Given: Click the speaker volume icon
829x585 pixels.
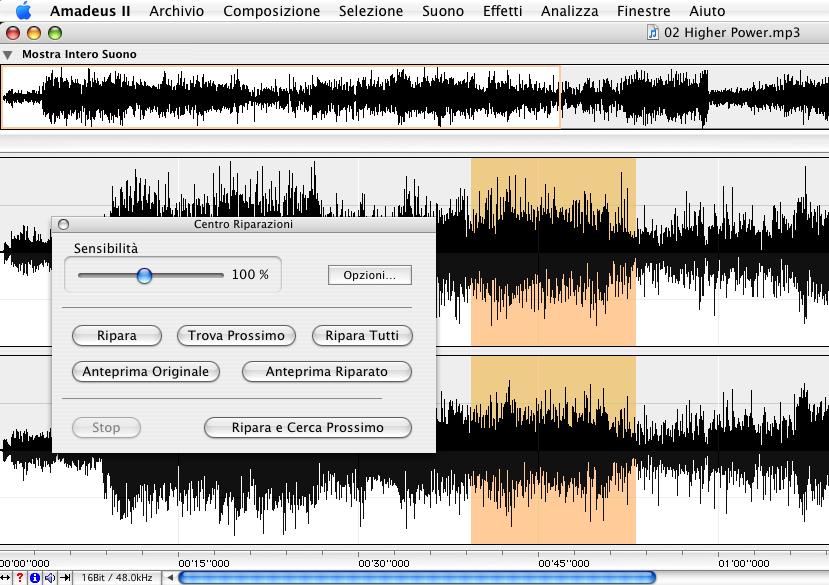Looking at the screenshot, I should [x=50, y=578].
